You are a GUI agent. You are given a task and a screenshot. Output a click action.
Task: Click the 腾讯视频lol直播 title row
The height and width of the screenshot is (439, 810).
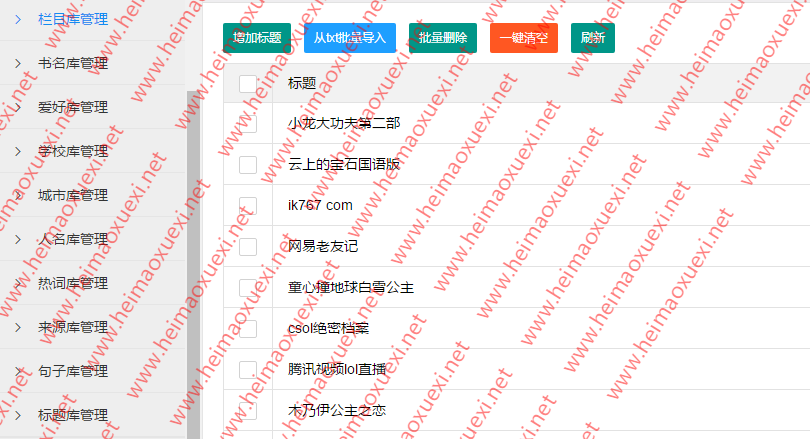click(343, 369)
